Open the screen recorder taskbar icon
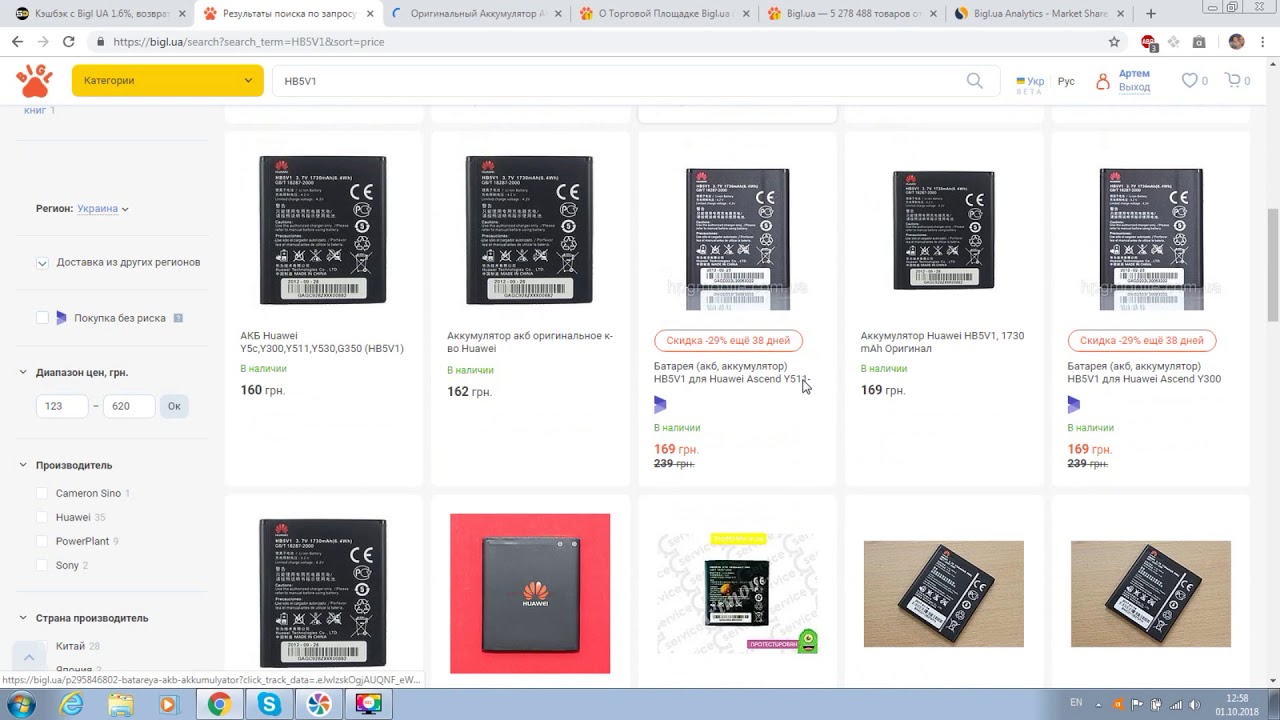1280x720 pixels. tap(368, 705)
